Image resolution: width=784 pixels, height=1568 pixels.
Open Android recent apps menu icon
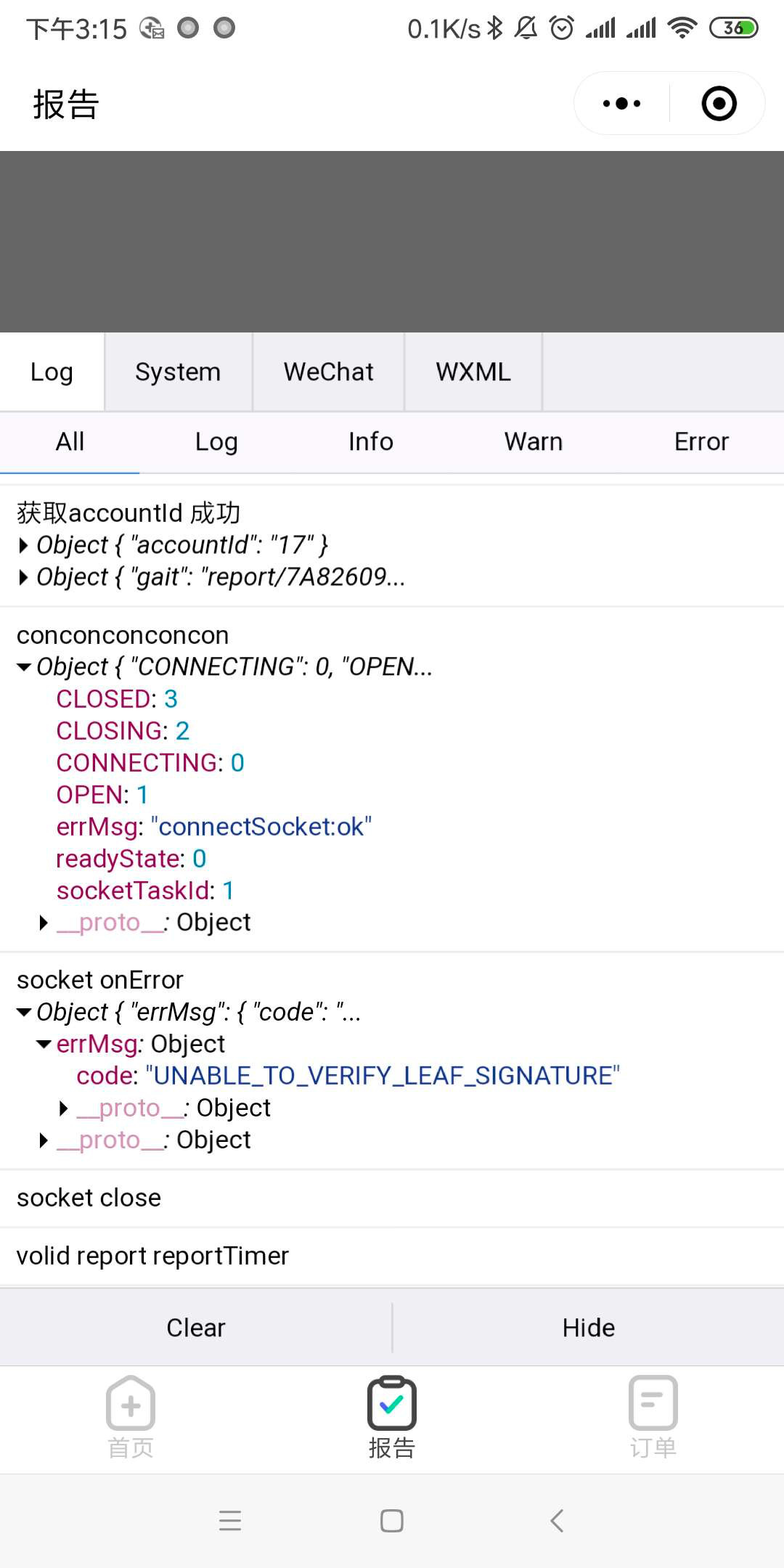tap(230, 1520)
